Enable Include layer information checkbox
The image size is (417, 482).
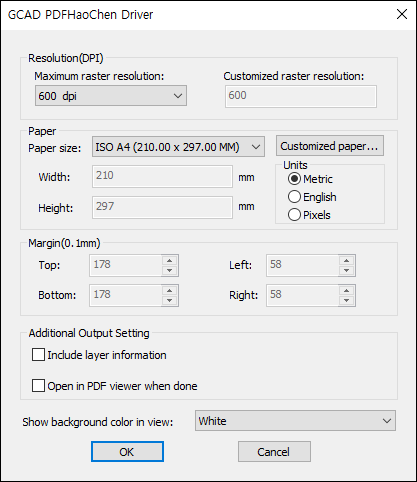point(38,355)
